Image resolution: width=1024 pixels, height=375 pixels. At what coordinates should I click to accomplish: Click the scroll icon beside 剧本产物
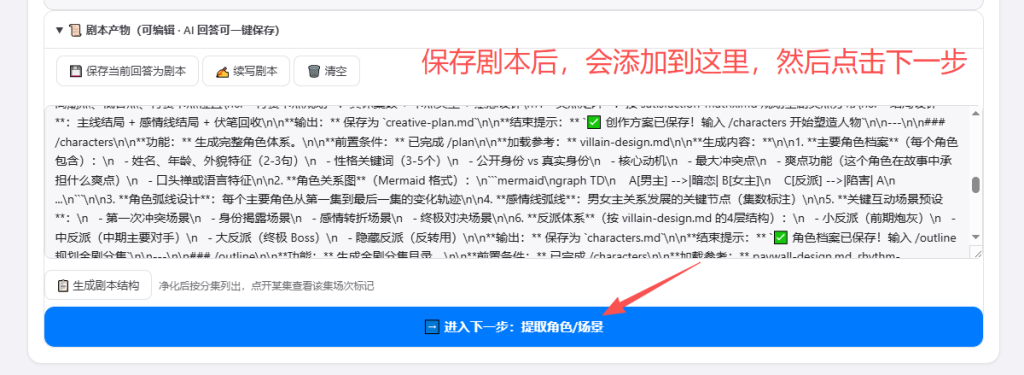click(74, 30)
